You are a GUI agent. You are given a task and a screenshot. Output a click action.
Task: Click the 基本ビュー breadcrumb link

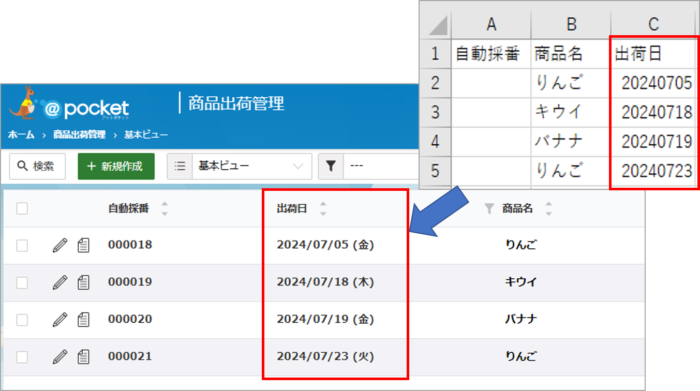coord(146,134)
